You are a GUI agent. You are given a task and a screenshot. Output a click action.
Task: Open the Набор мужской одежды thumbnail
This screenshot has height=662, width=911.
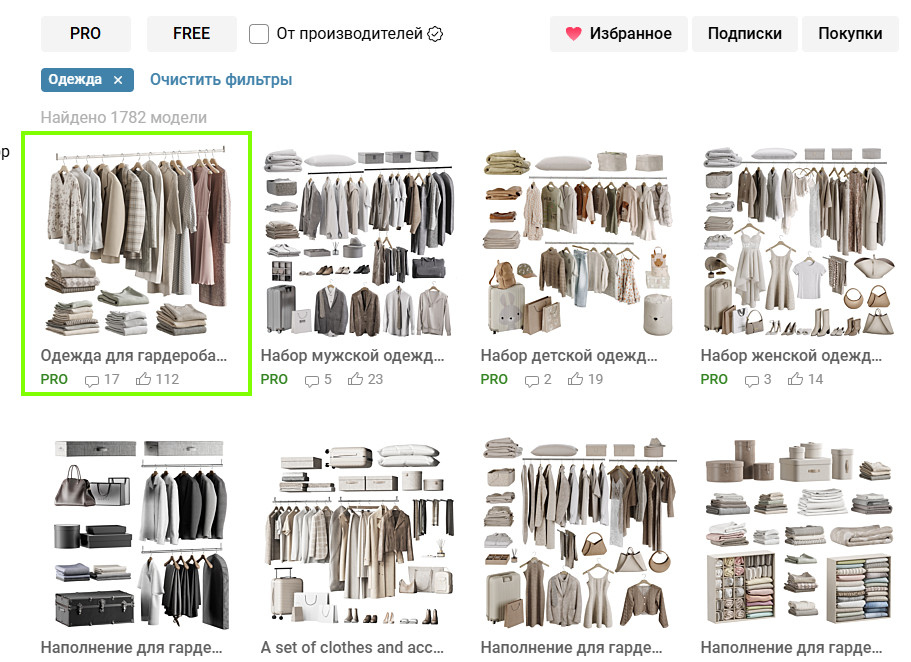[x=357, y=242]
